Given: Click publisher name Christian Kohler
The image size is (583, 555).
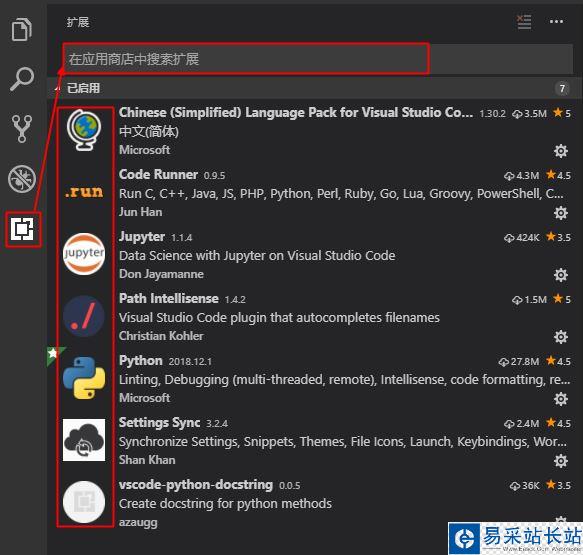Looking at the screenshot, I should tap(161, 336).
